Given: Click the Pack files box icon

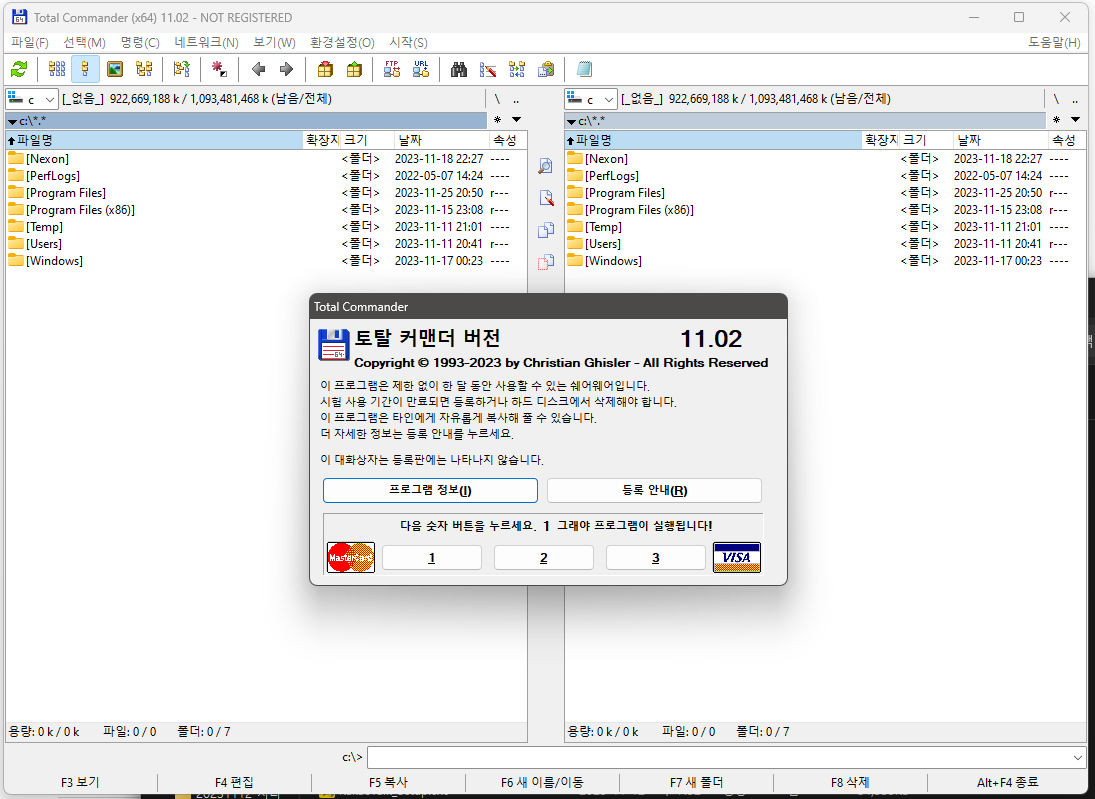Looking at the screenshot, I should coord(325,69).
